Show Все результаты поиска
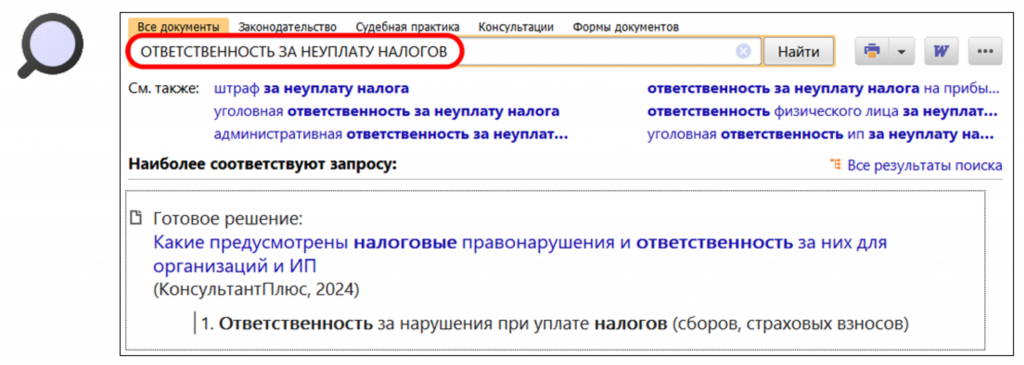The width and height of the screenshot is (1024, 365). (925, 166)
